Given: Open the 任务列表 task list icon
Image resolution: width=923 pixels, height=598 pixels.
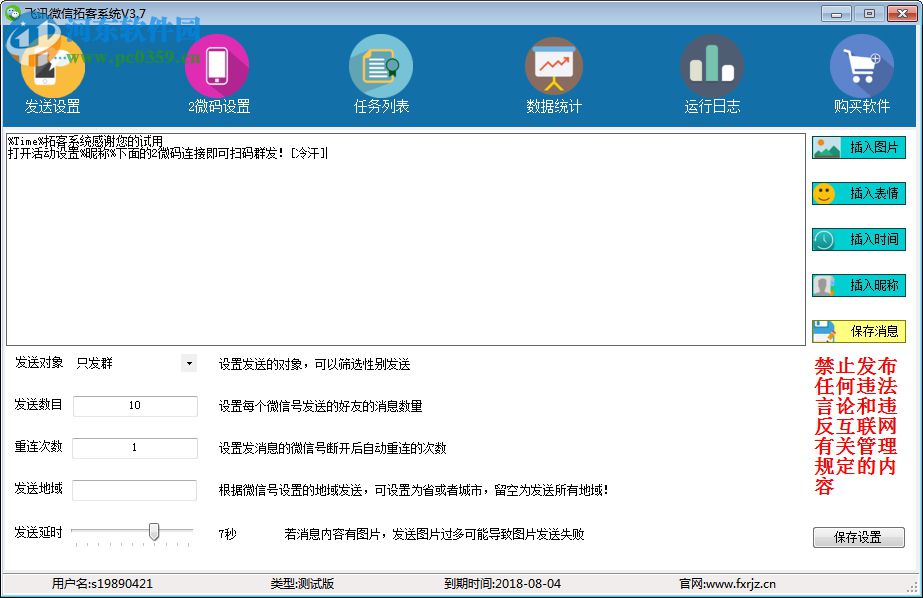Looking at the screenshot, I should 381,66.
